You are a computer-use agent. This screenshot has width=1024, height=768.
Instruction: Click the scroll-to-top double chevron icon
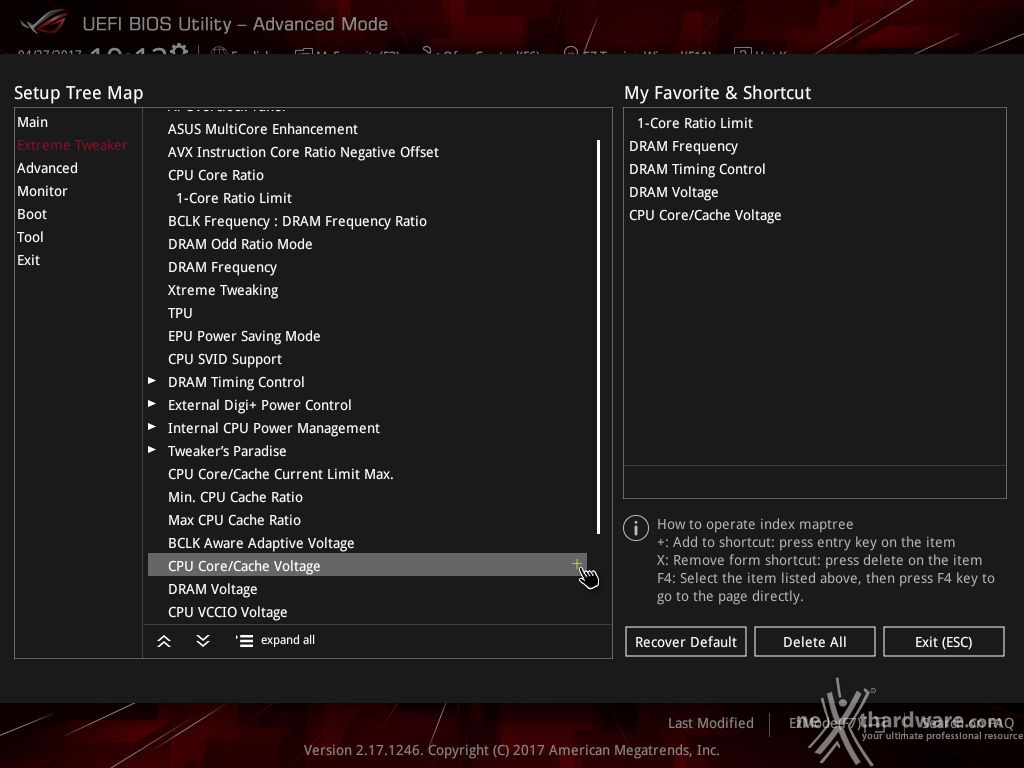point(164,641)
